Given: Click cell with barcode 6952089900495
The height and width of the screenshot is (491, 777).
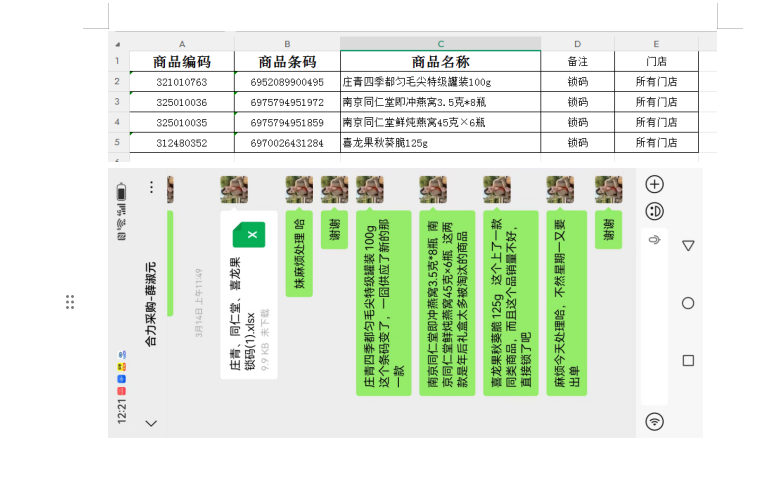Looking at the screenshot, I should coord(287,82).
